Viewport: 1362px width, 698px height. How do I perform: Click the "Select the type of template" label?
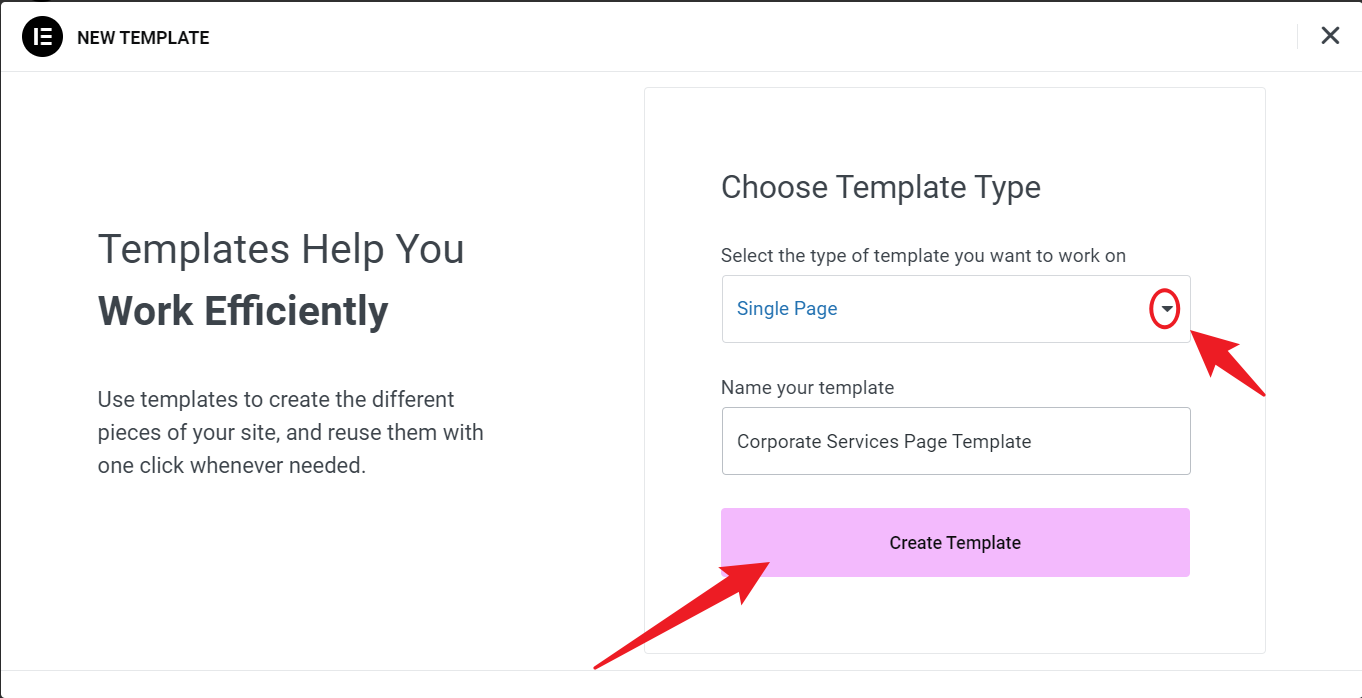point(923,256)
